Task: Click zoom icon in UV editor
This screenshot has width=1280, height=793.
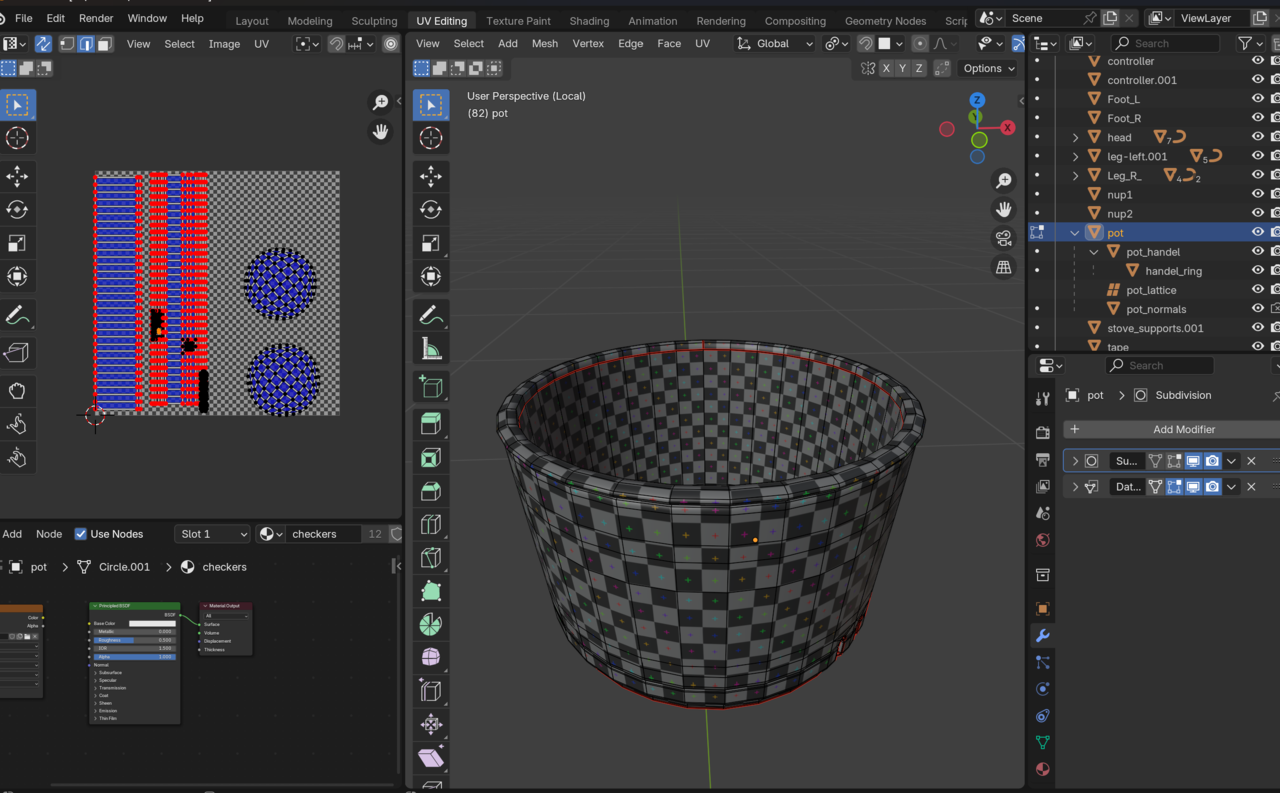Action: click(380, 103)
